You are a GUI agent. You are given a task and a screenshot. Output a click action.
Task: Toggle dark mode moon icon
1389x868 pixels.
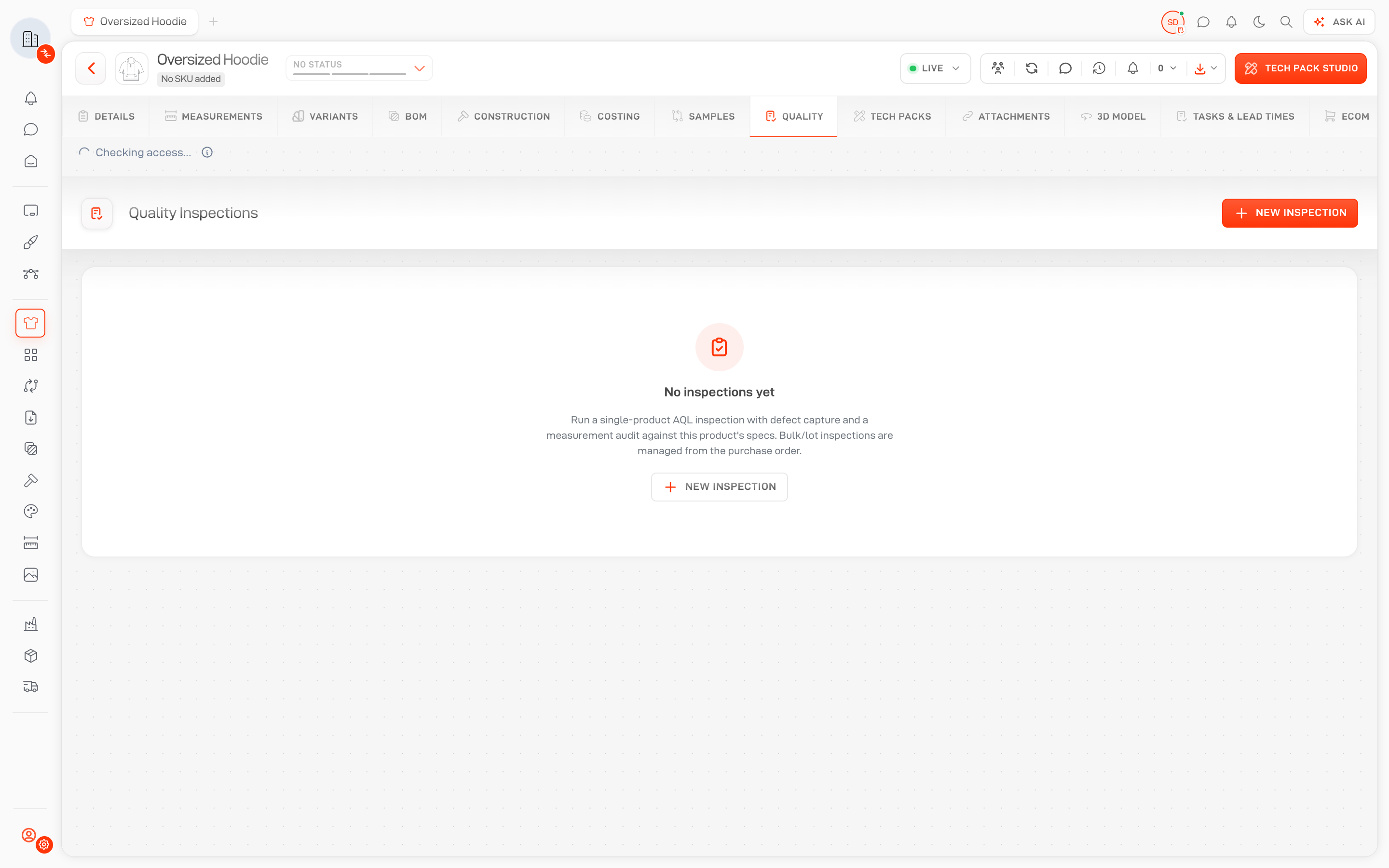(1259, 22)
